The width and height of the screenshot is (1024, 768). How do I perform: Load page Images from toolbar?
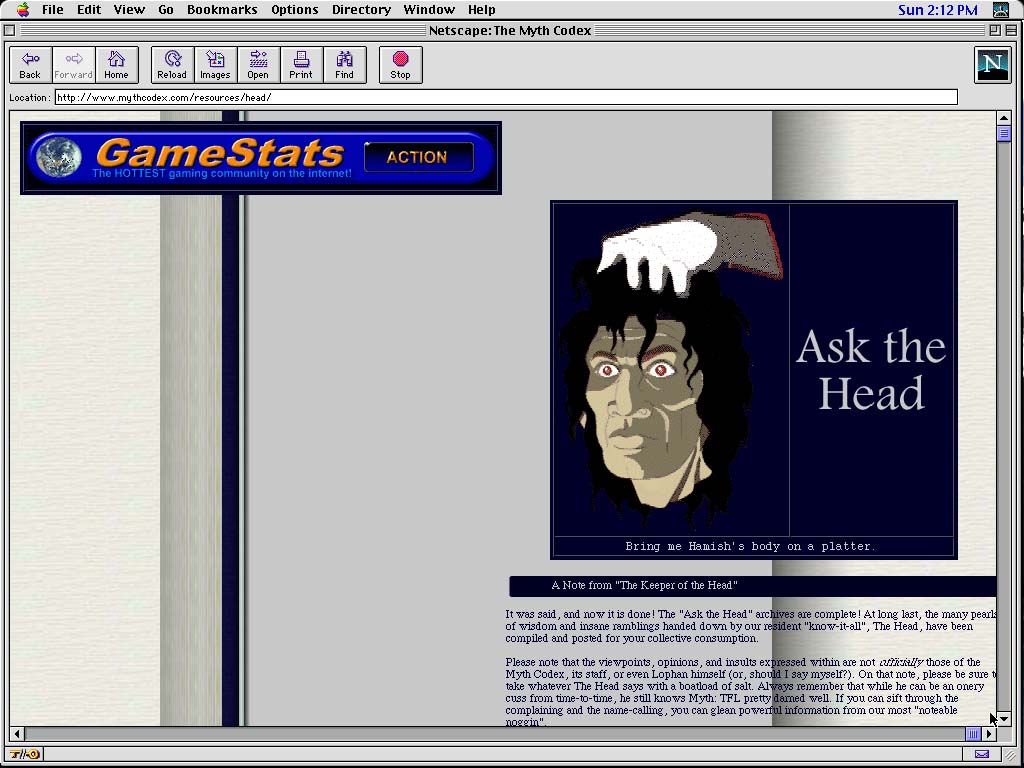point(215,65)
